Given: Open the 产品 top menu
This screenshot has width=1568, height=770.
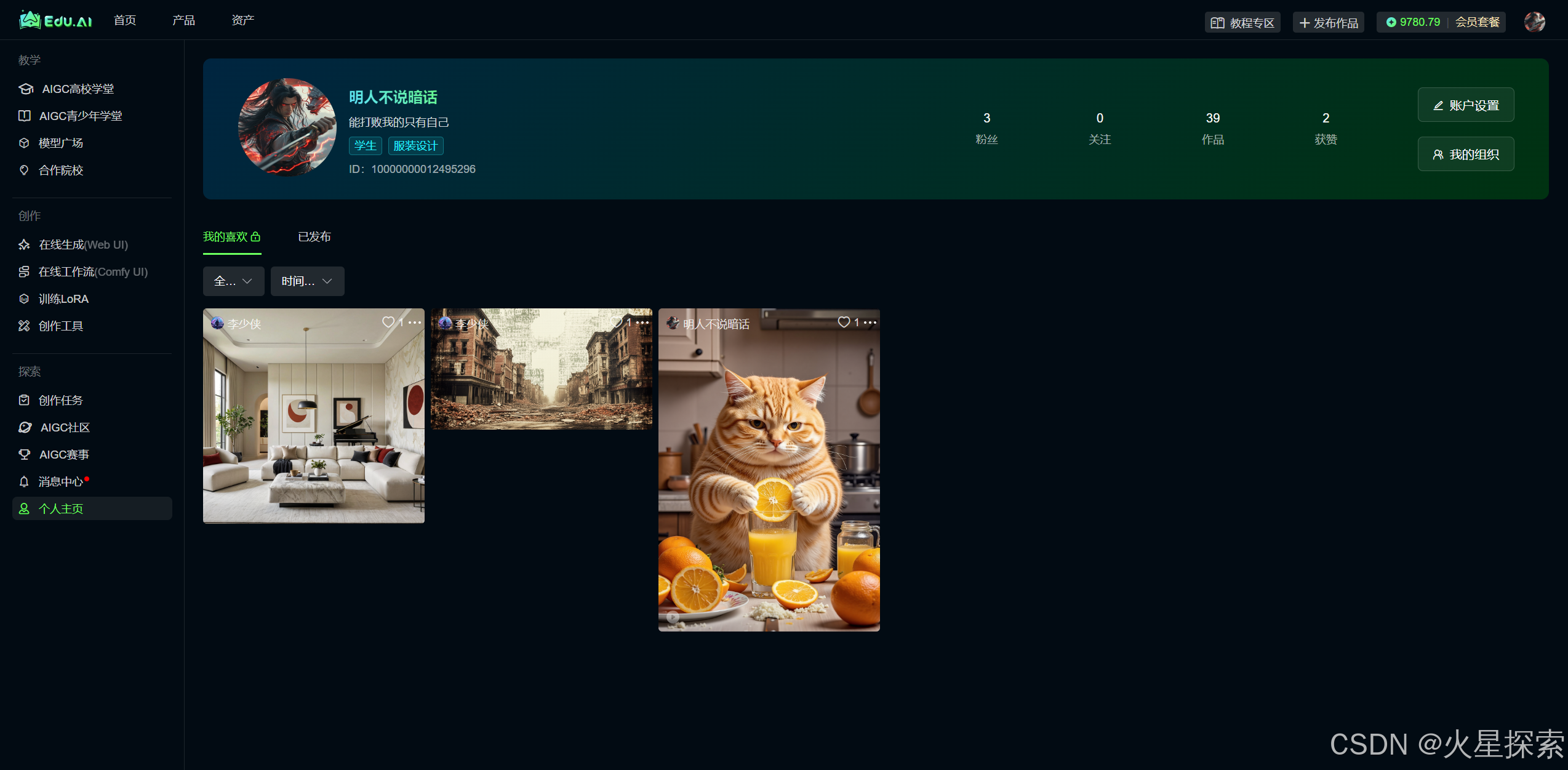Looking at the screenshot, I should pyautogui.click(x=183, y=20).
